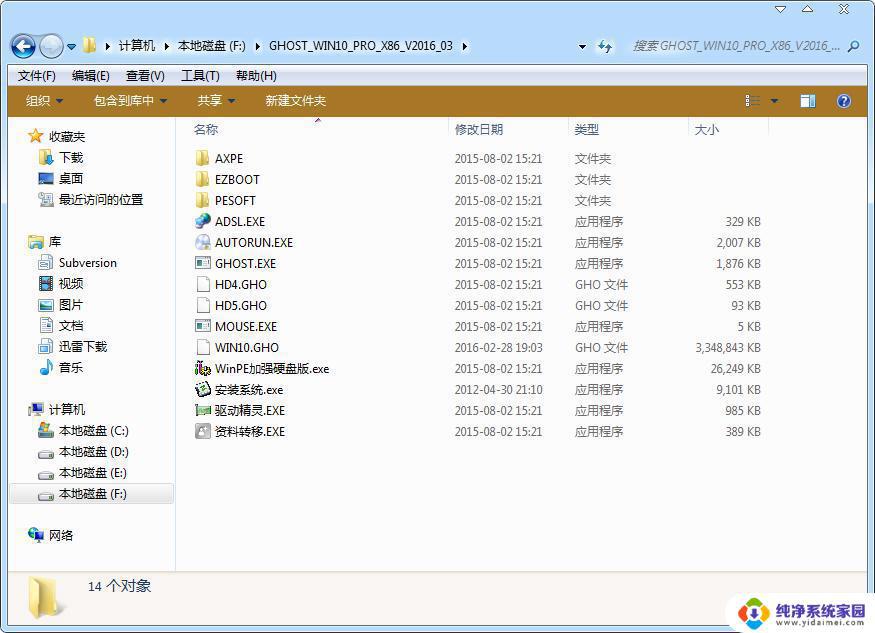Open 本地磁盘 (E:) drive
This screenshot has height=633, width=875.
point(93,473)
